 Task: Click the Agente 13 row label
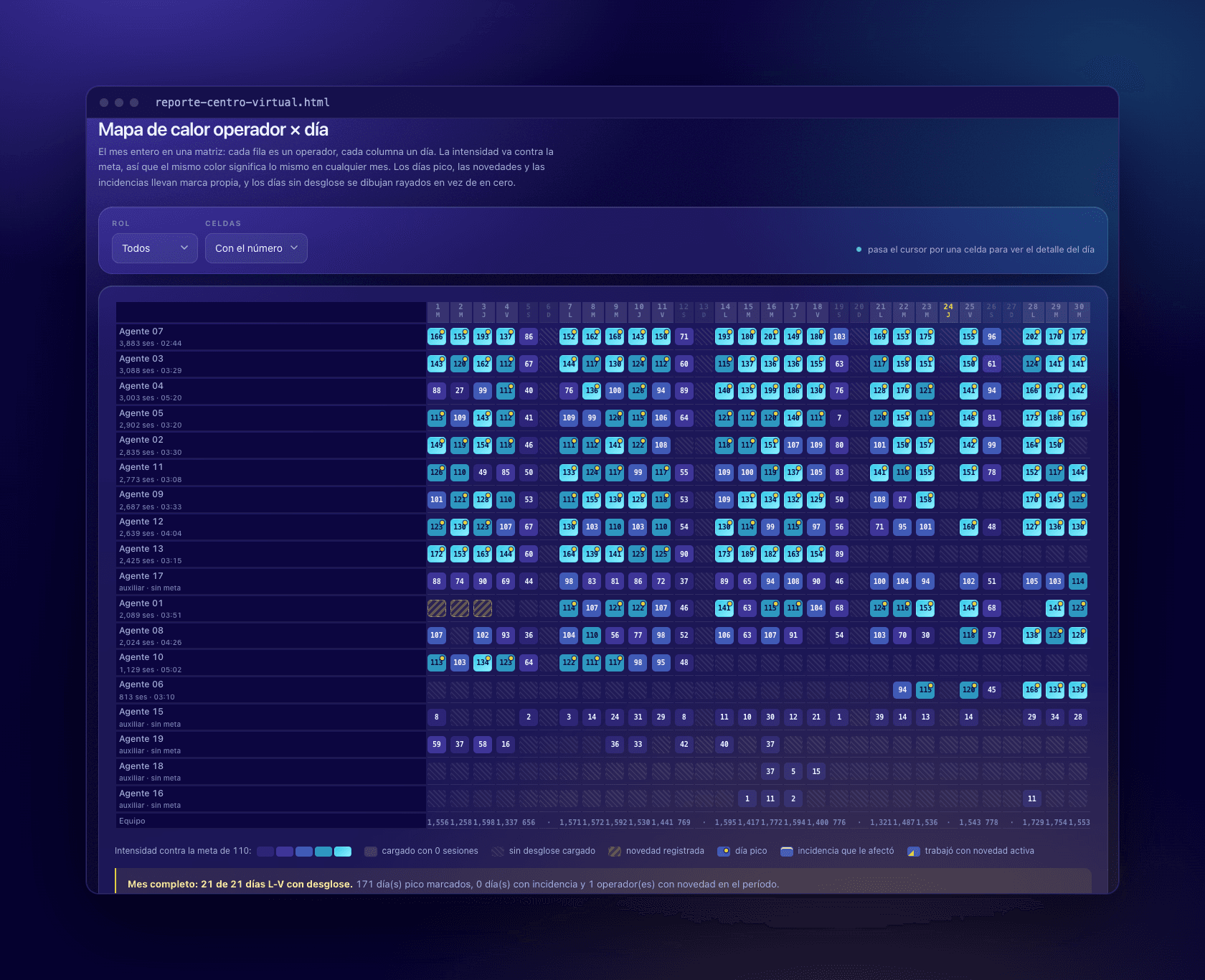271,555
